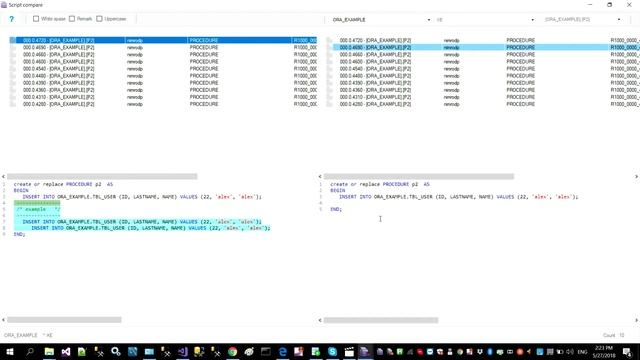Click bottom horizontal scrollbar of right code pane
Viewport: 640px width, 360px height.
pos(381,320)
